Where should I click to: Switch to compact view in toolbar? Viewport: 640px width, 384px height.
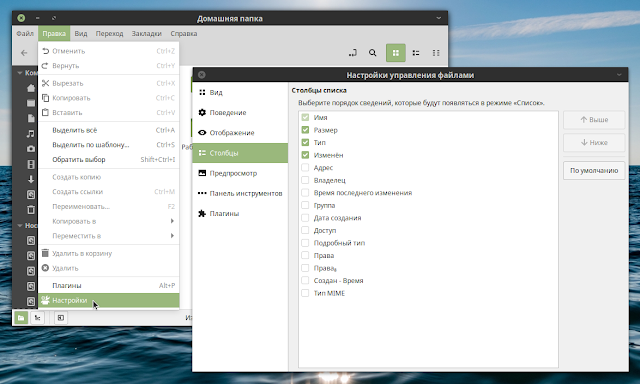coord(436,53)
